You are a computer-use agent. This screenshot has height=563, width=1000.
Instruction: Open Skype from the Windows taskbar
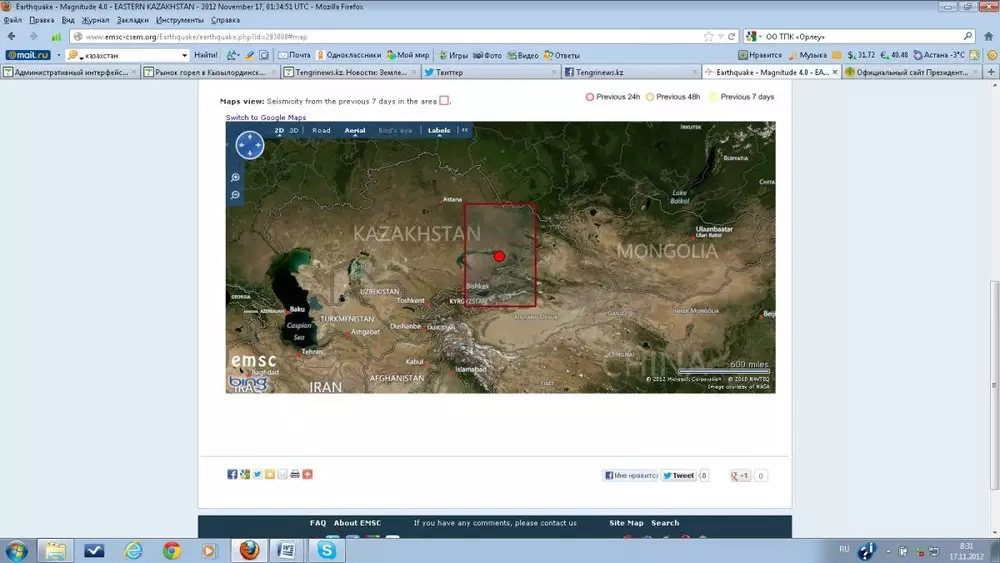point(327,550)
